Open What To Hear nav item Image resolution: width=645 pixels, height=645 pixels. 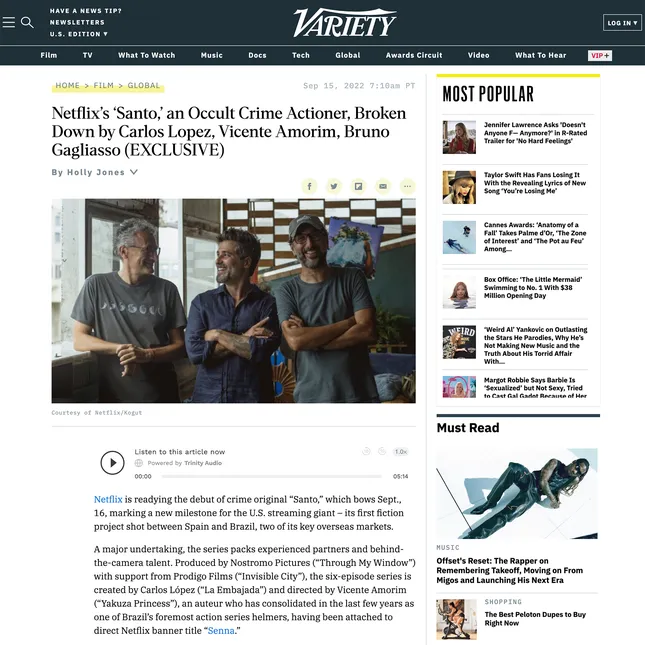(541, 55)
